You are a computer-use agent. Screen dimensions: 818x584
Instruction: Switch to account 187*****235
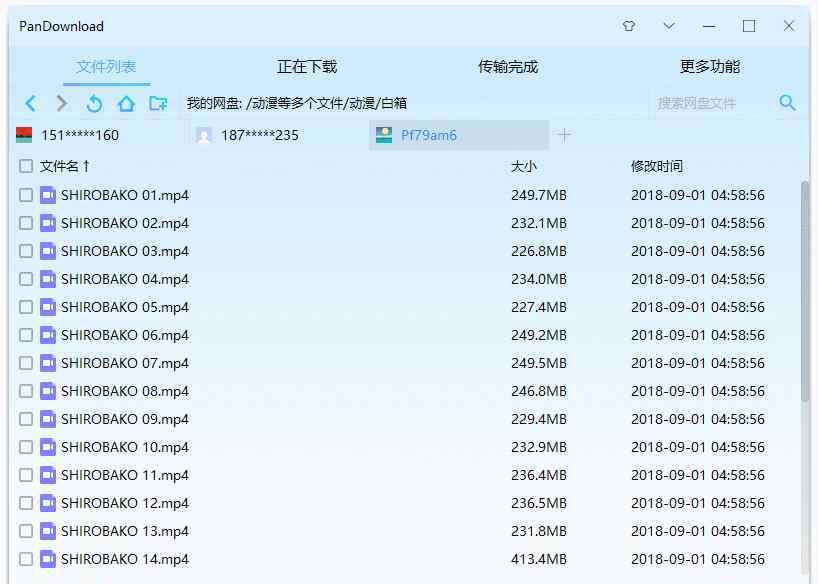pos(259,135)
